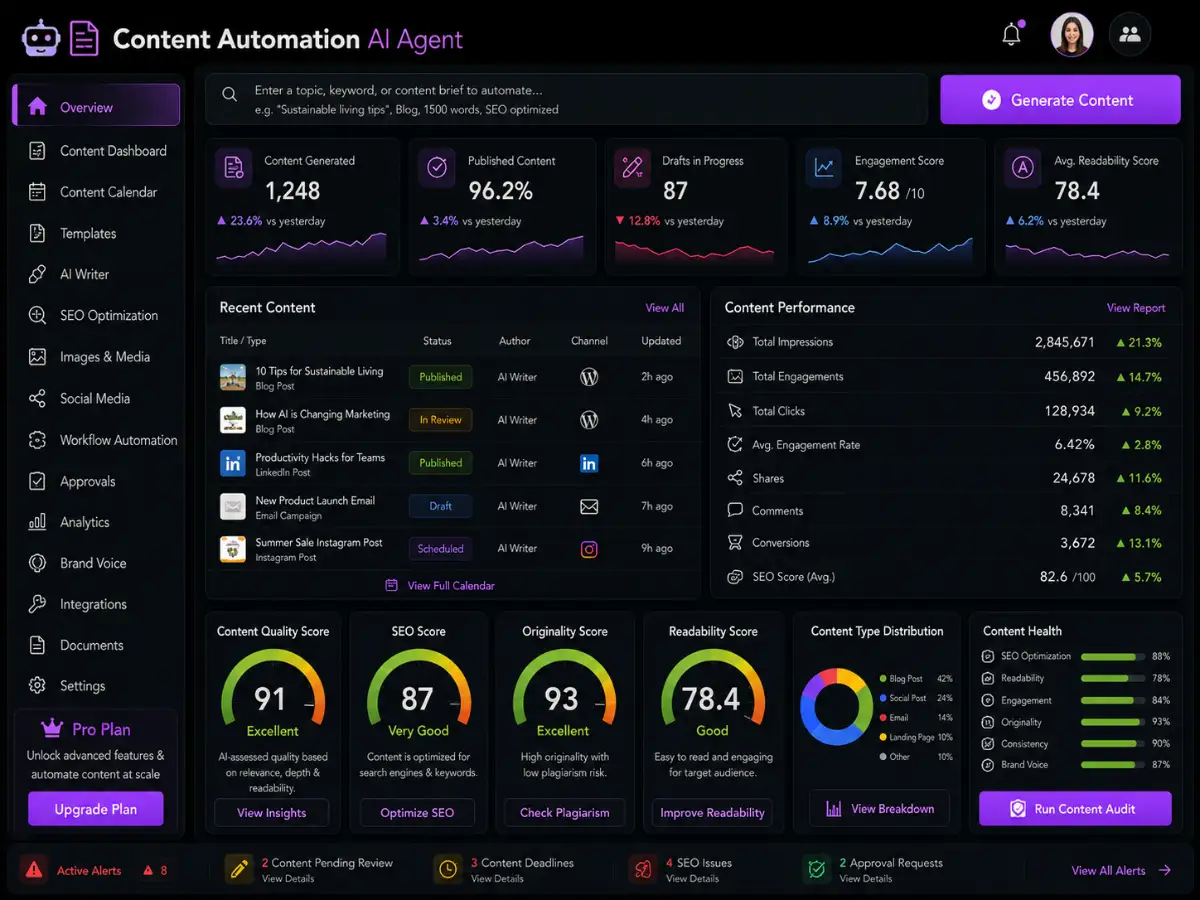Click the Analytics bar chart icon
Screen dimensions: 1200x900
click(x=37, y=522)
